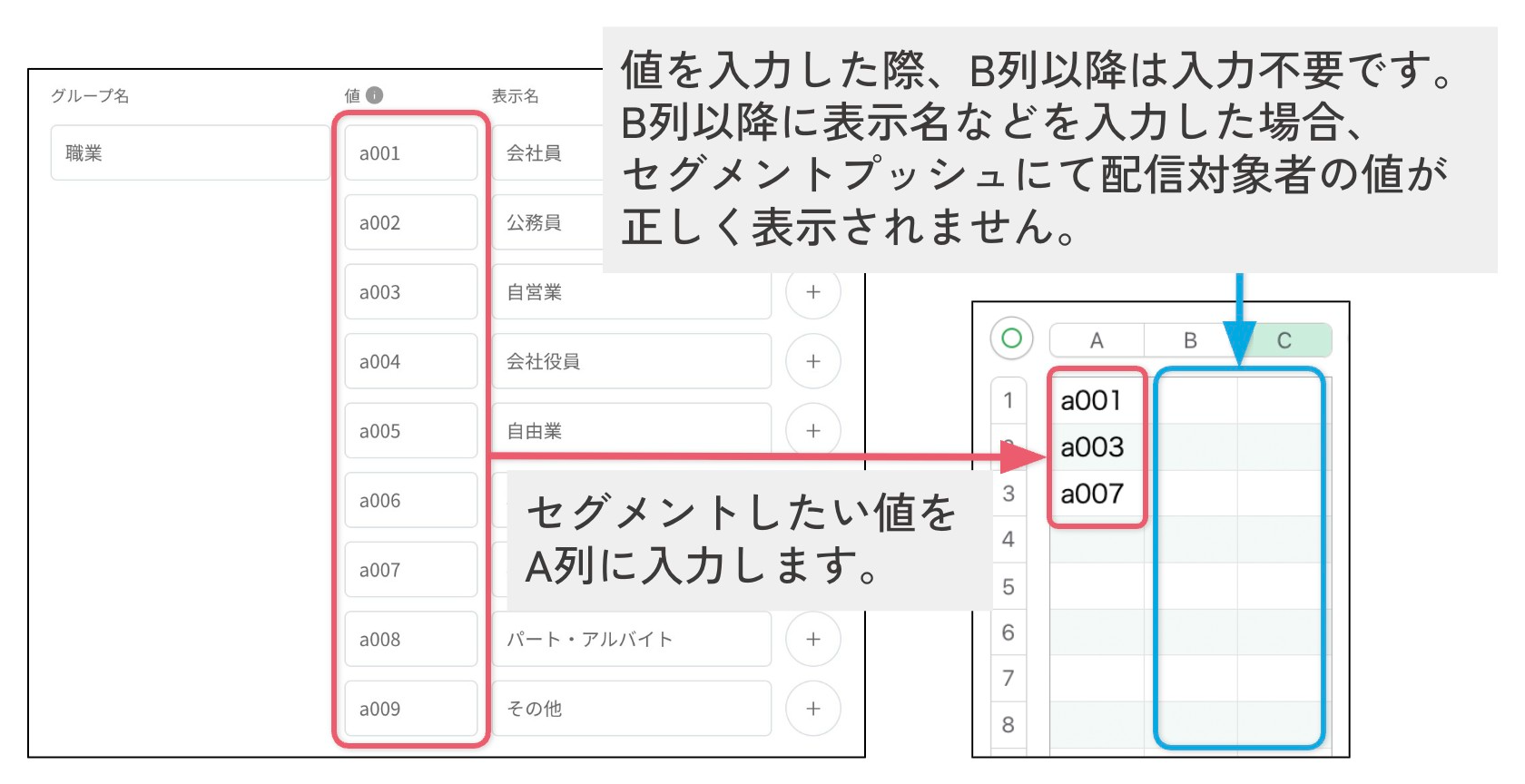
Task: Click the display name field 自営業
Action: [632, 293]
